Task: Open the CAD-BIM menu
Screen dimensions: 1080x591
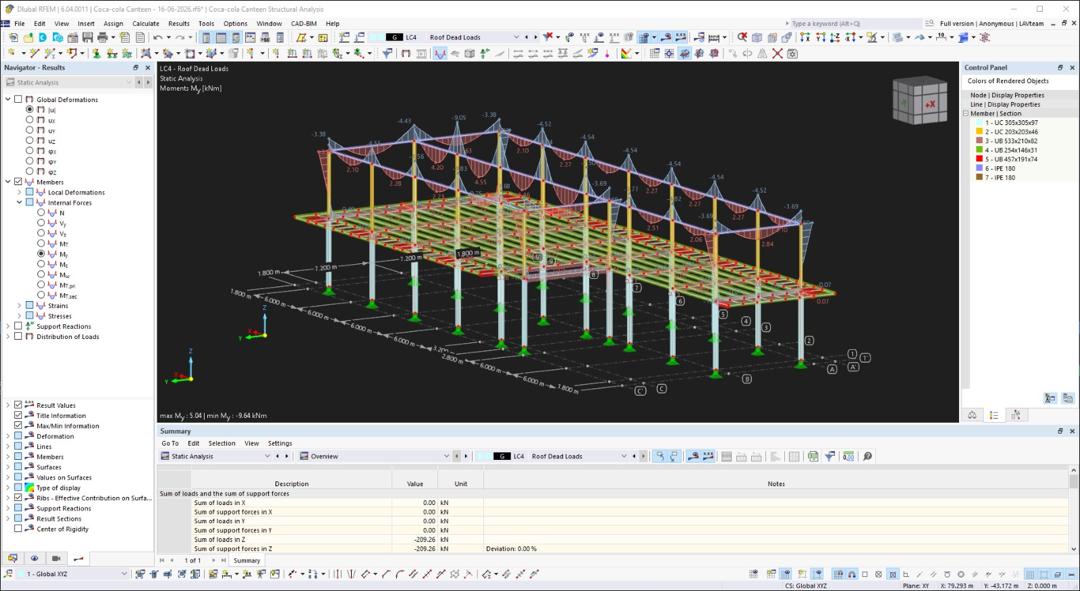Action: pos(303,23)
